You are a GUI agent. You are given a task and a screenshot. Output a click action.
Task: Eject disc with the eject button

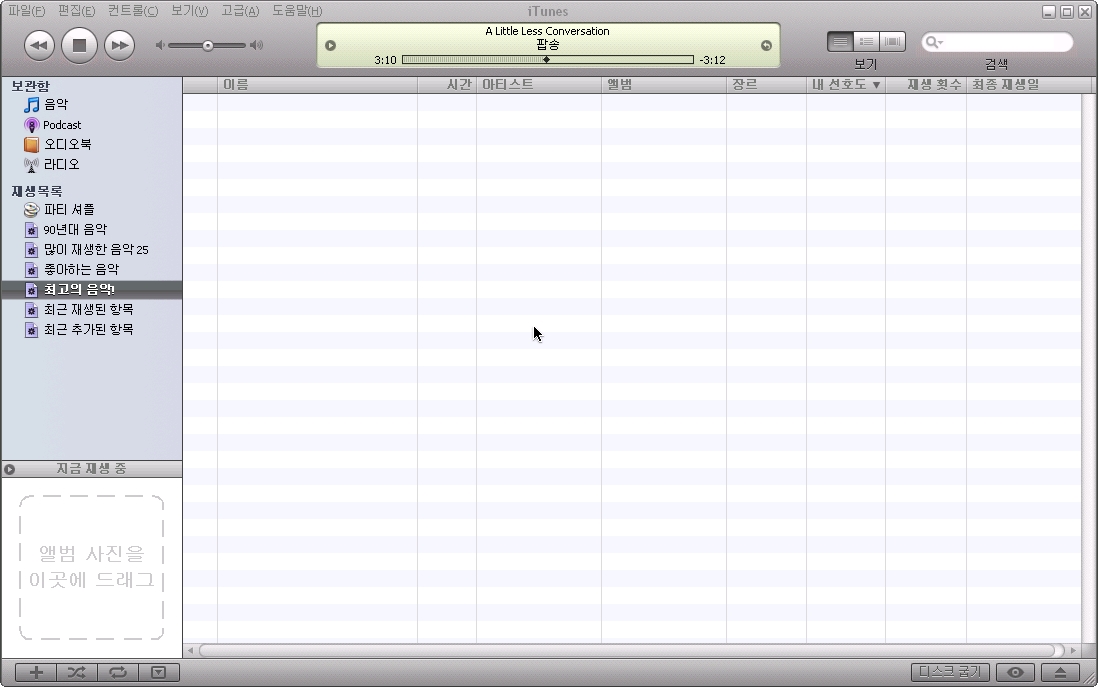tap(1061, 672)
